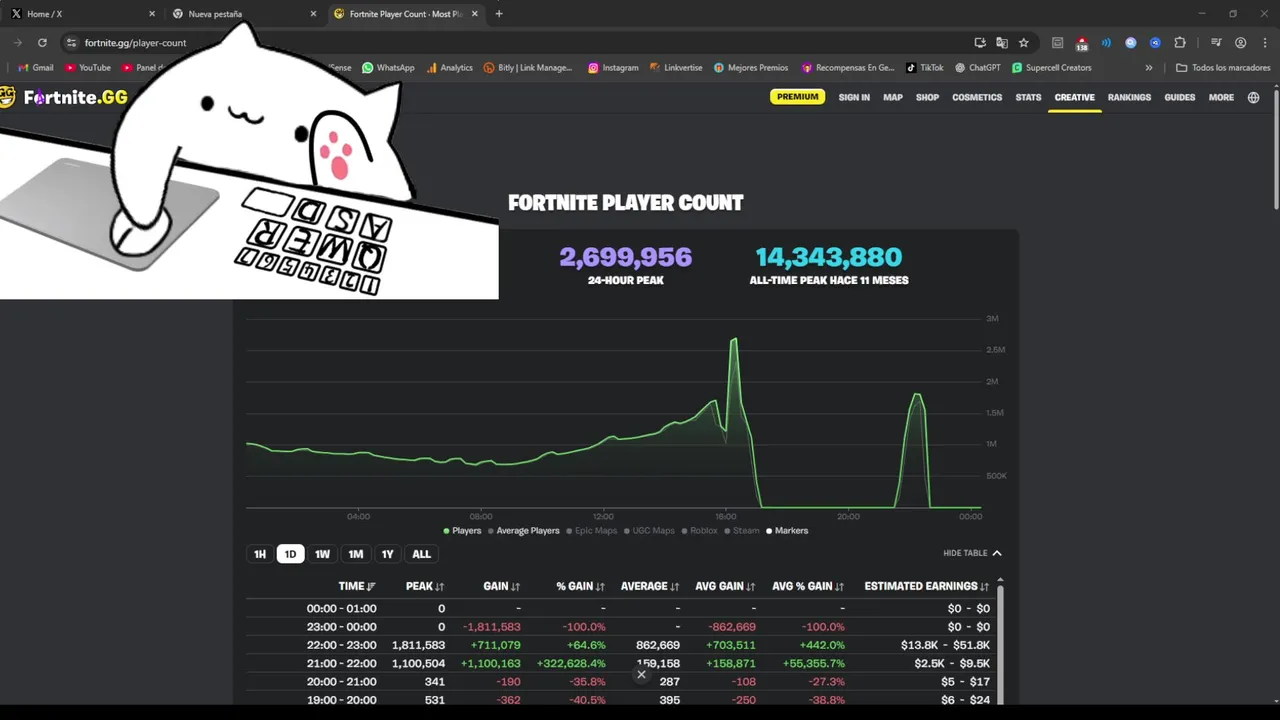Click the gray box extension icon
The width and height of the screenshot is (1280, 720).
pos(1057,43)
